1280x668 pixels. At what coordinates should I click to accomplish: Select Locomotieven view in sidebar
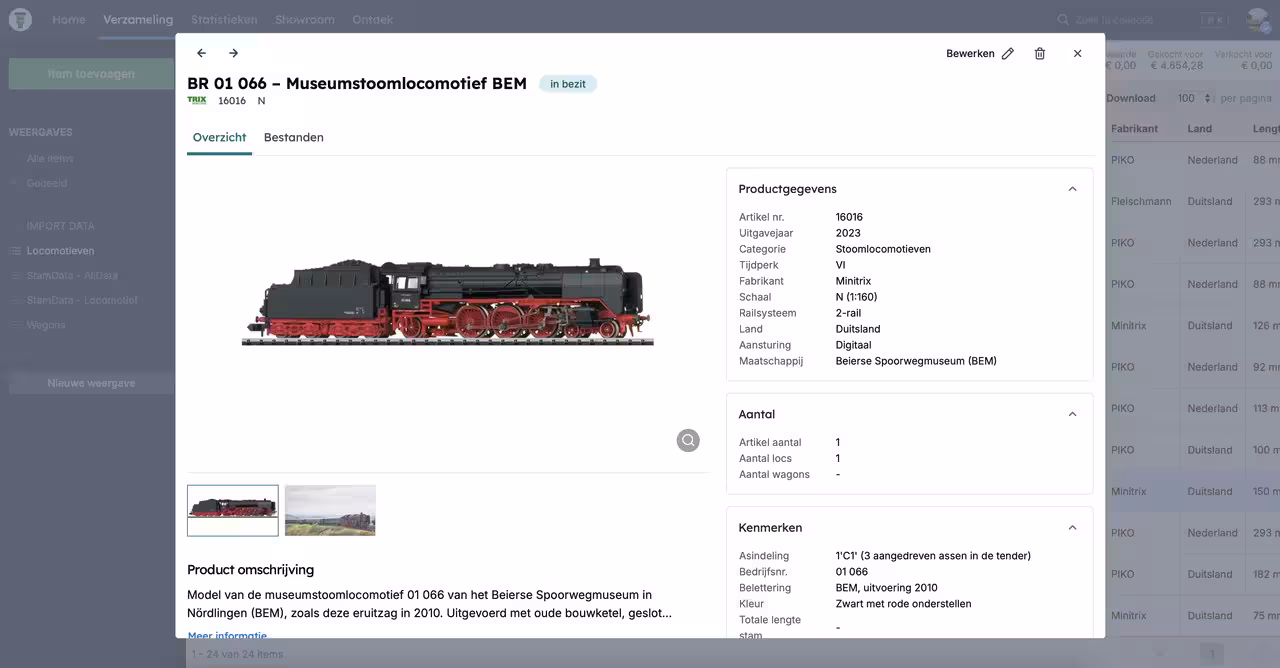coord(60,251)
